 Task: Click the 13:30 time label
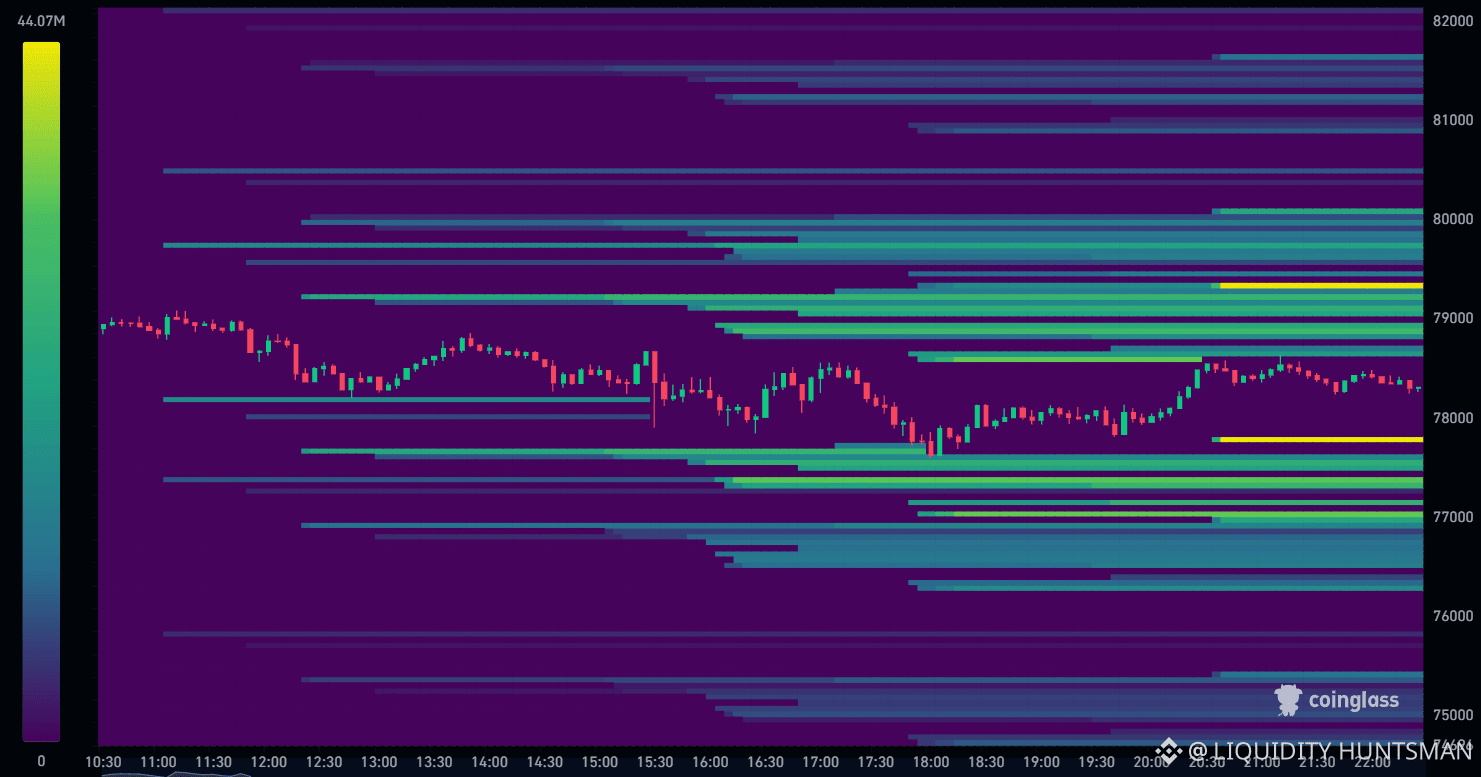coord(434,762)
